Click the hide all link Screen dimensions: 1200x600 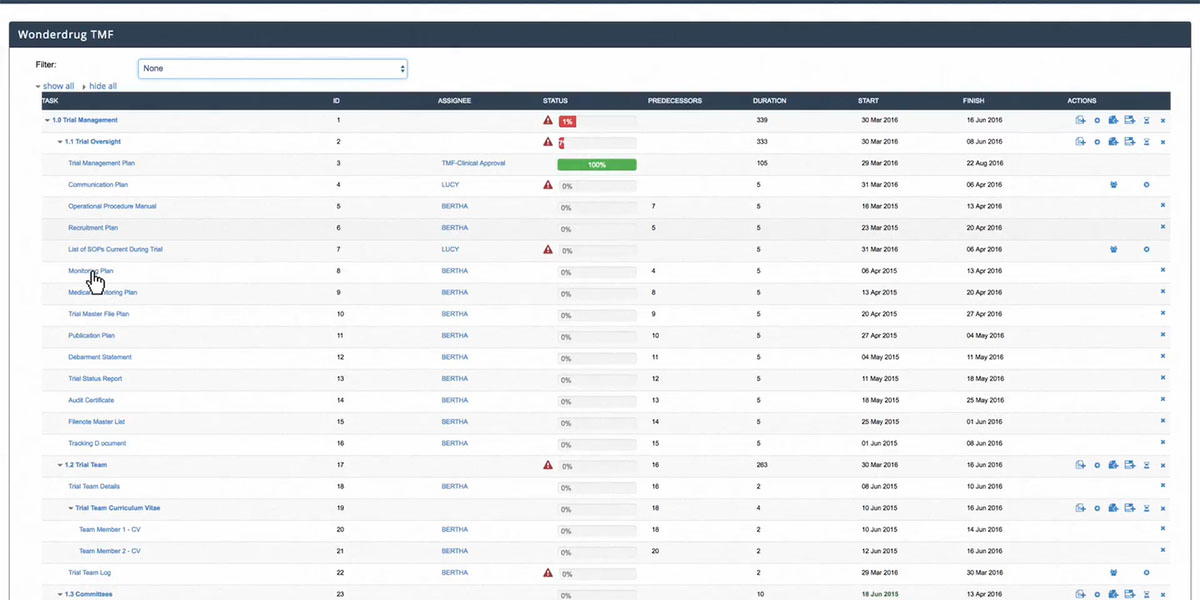102,86
